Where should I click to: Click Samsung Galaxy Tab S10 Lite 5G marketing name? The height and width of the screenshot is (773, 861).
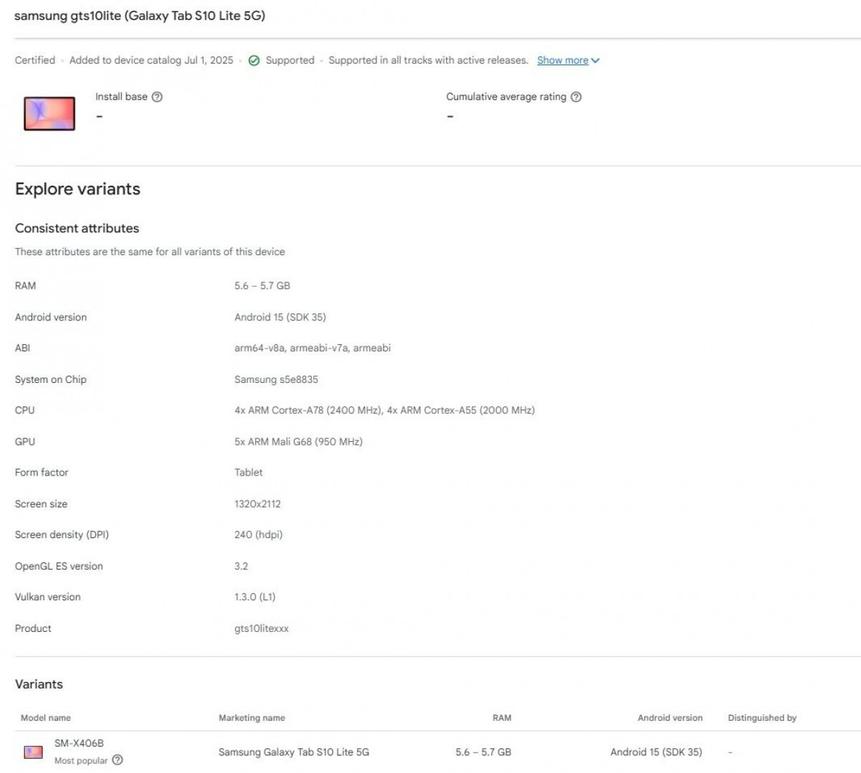pyautogui.click(x=294, y=752)
